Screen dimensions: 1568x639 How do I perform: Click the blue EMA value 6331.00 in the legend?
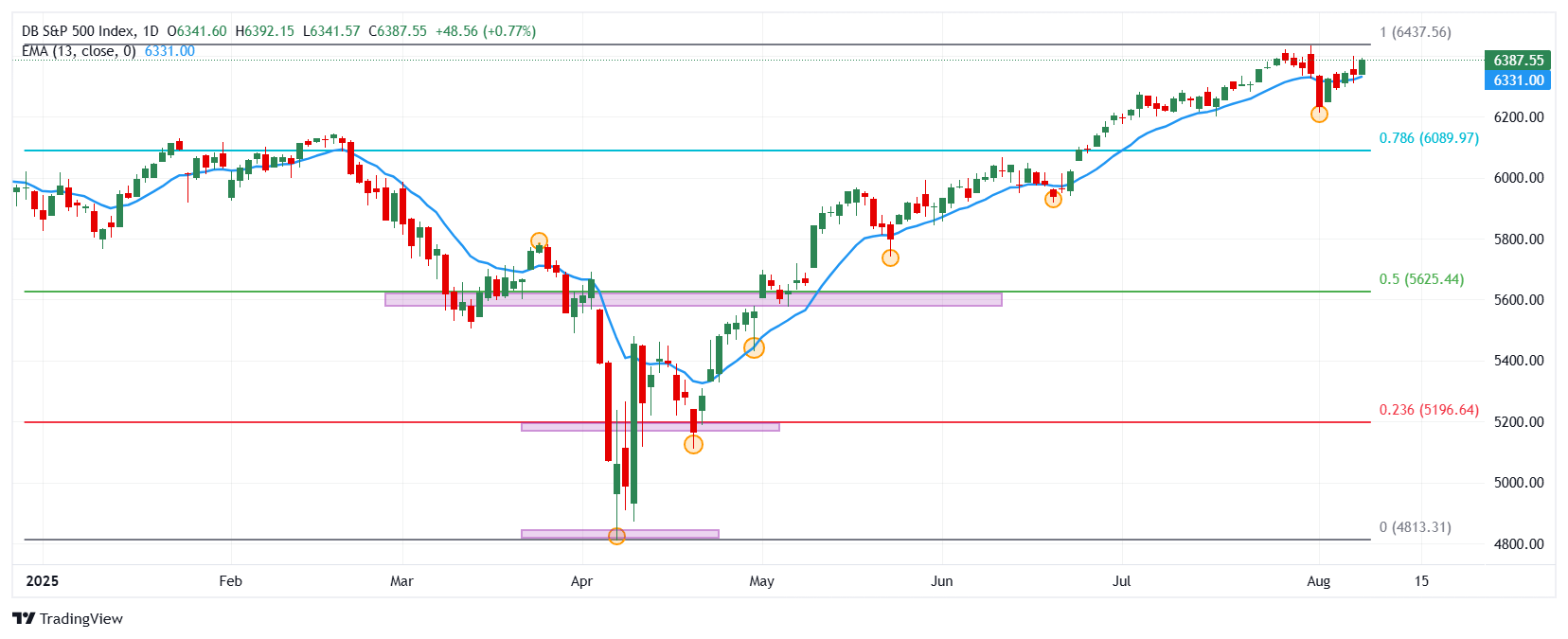coord(169,51)
